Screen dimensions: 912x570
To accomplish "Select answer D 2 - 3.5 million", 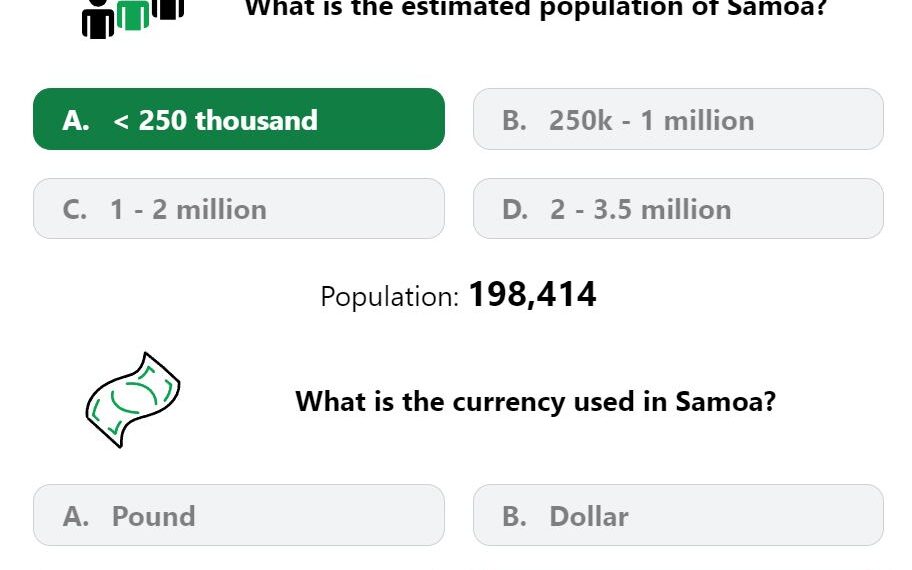I will pos(678,209).
